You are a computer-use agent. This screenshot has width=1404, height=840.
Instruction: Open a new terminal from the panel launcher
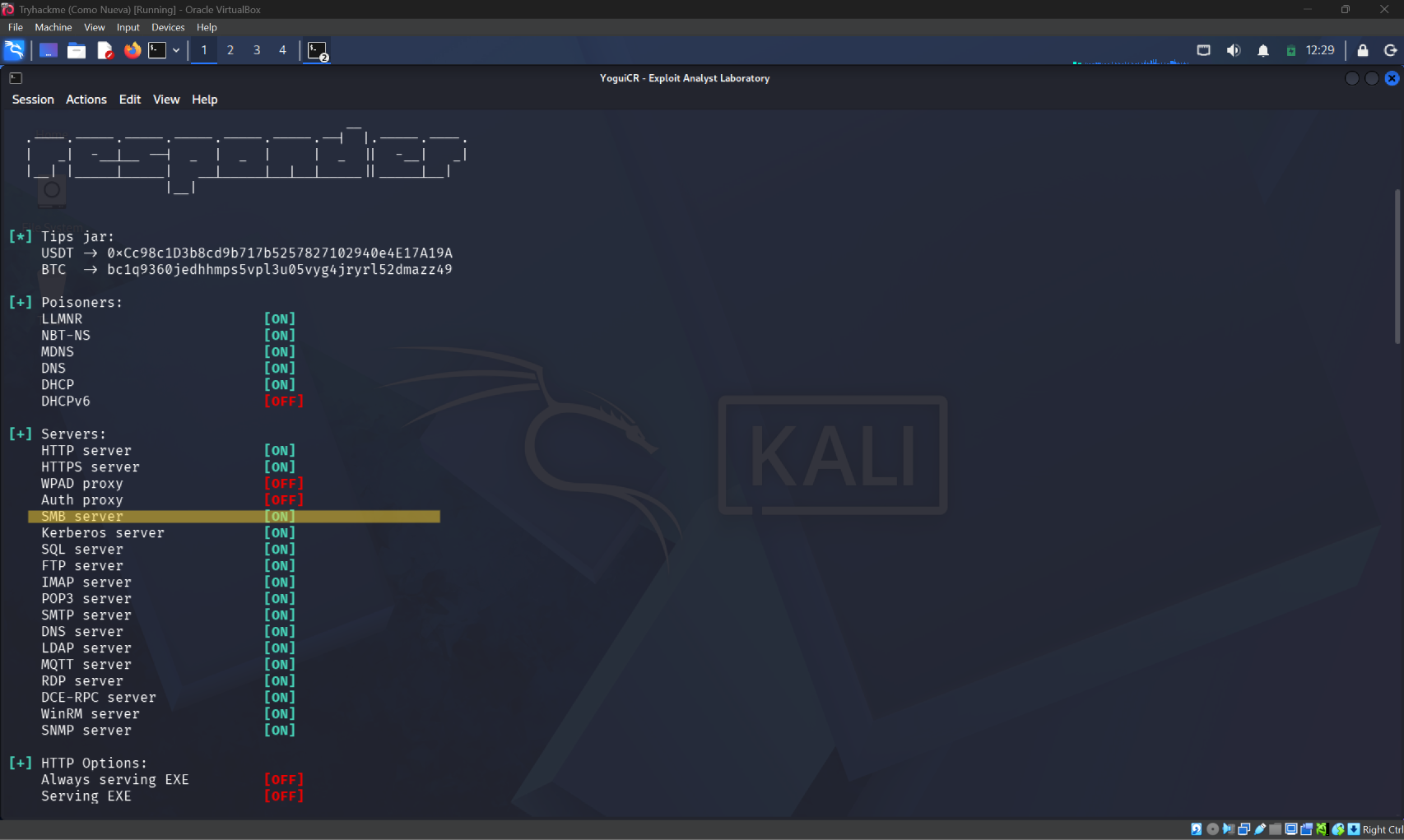click(x=157, y=50)
